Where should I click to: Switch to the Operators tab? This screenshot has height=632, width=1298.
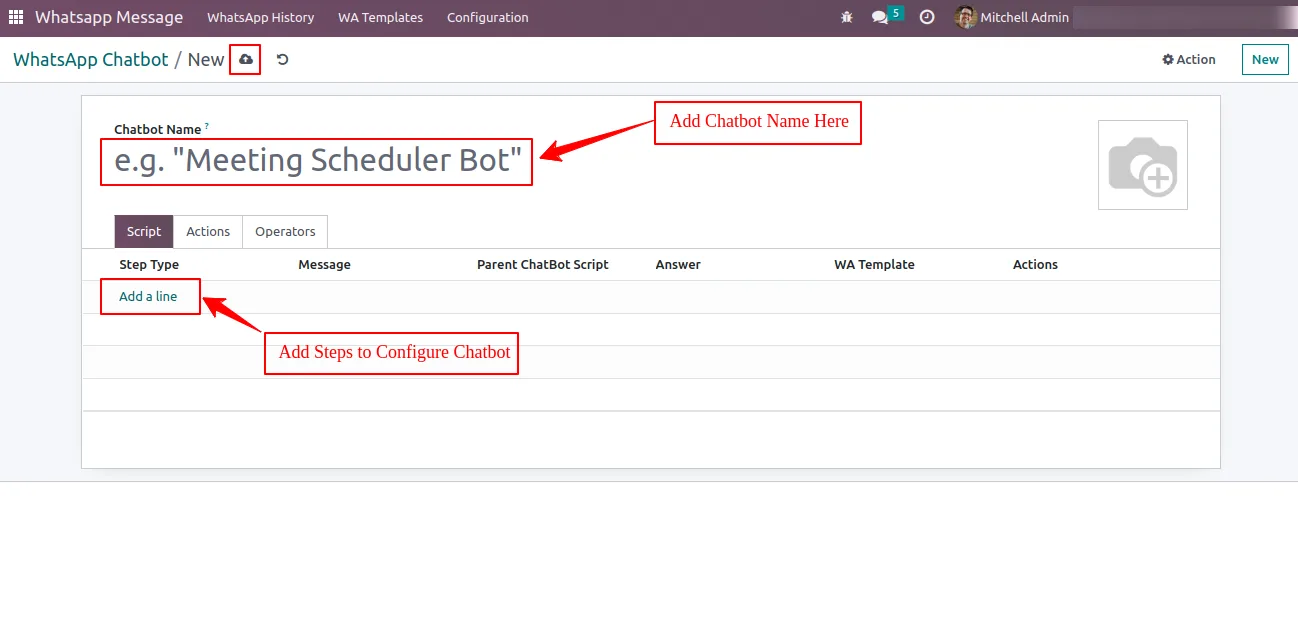click(285, 231)
